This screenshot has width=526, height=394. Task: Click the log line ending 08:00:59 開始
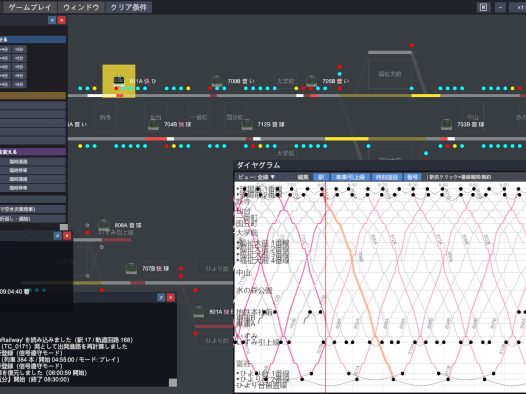click(x=44, y=373)
